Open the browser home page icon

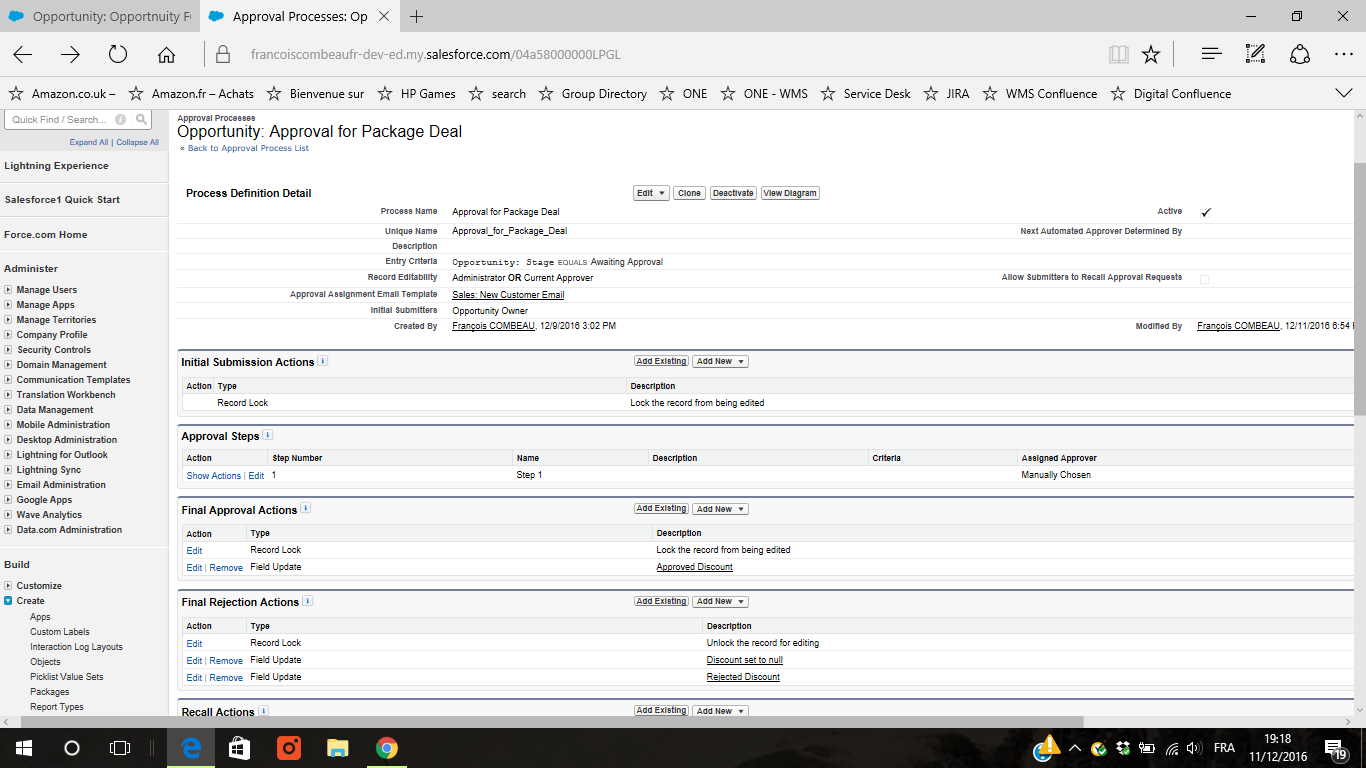166,54
